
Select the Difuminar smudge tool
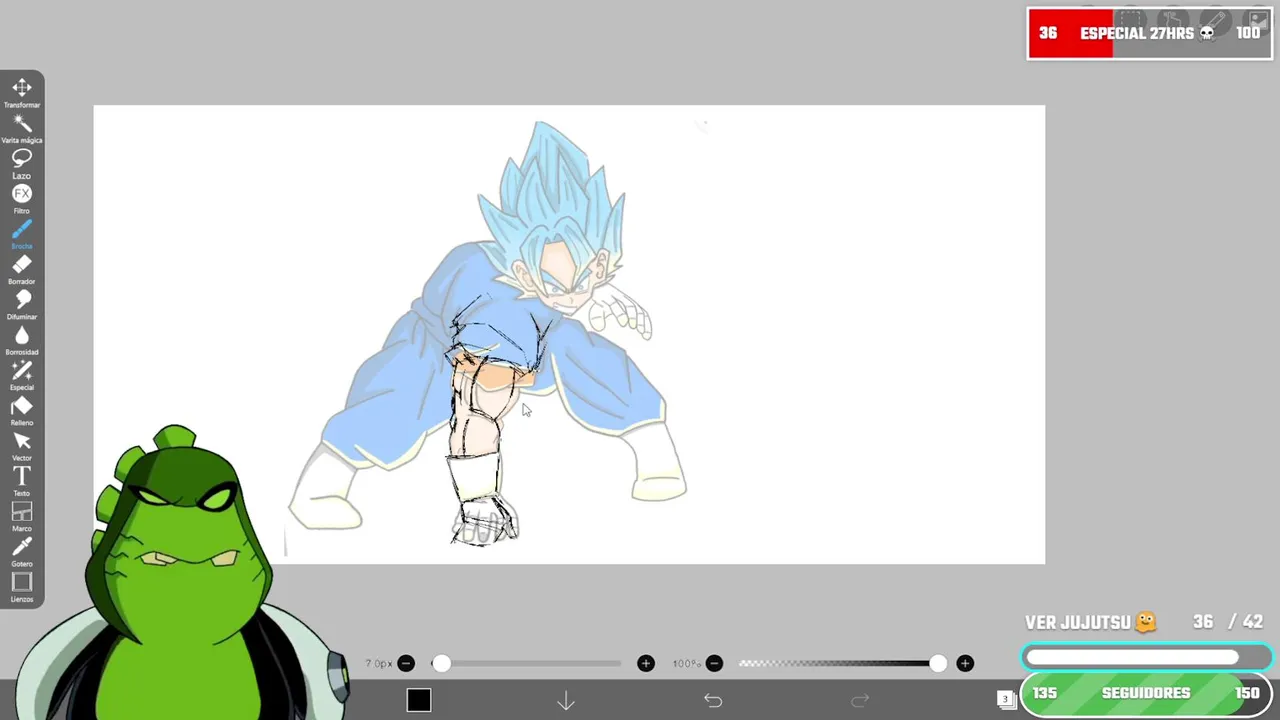22,304
